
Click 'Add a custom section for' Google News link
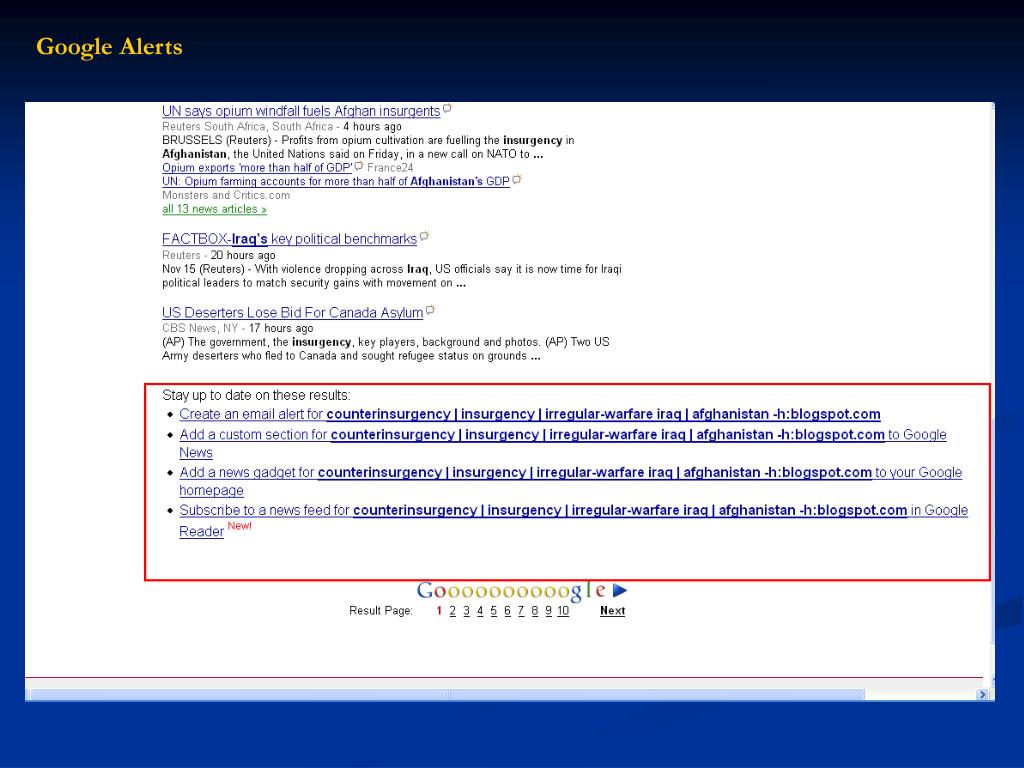tap(563, 443)
